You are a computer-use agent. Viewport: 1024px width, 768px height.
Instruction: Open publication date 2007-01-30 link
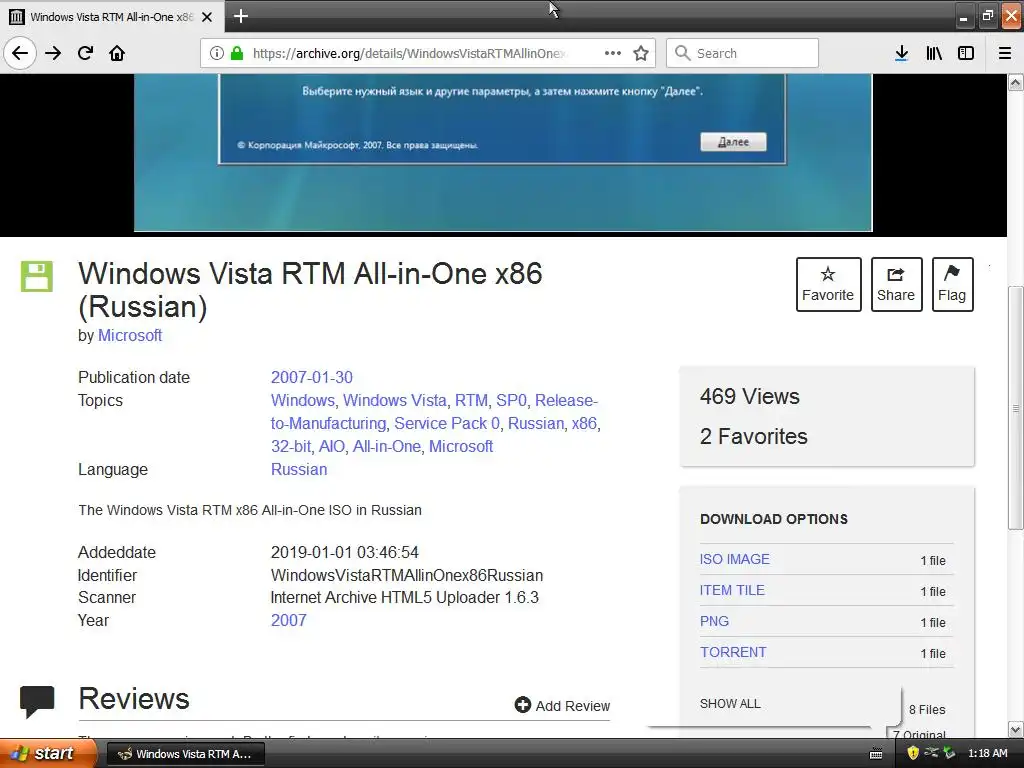pyautogui.click(x=312, y=377)
